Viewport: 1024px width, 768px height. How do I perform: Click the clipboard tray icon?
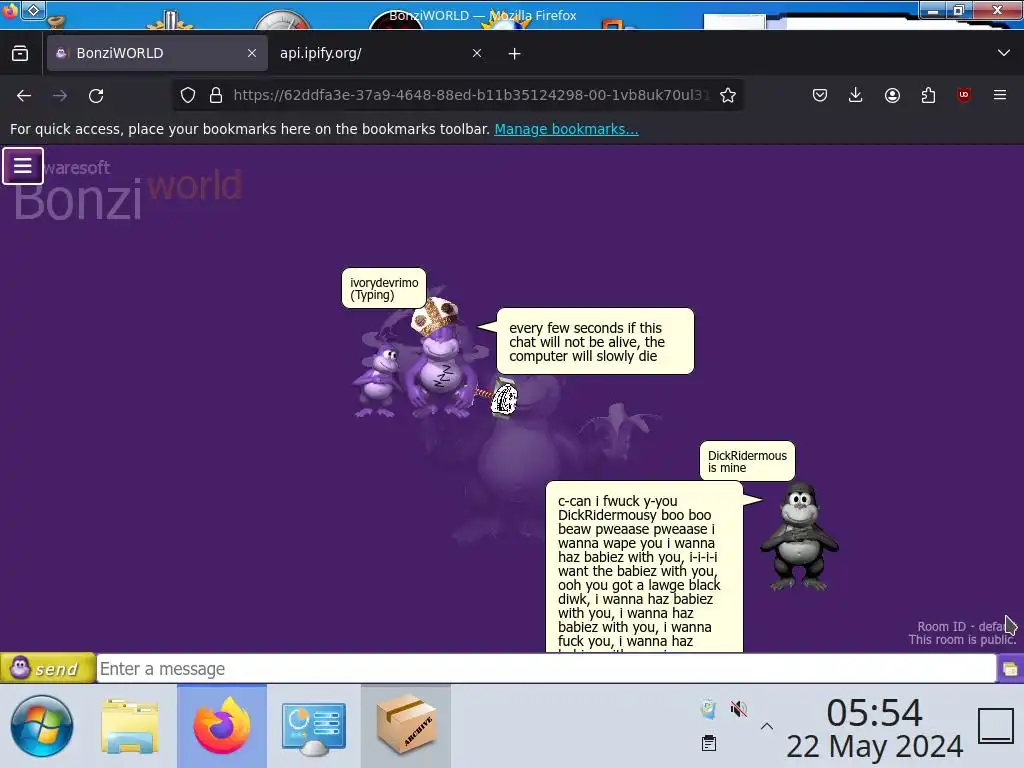(x=709, y=743)
